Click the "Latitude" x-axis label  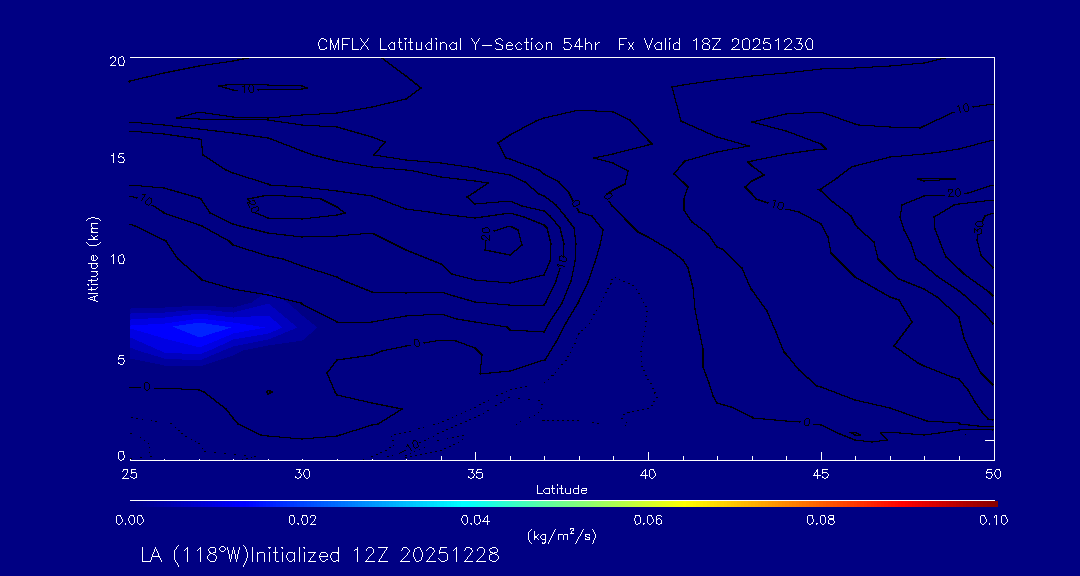coord(562,490)
